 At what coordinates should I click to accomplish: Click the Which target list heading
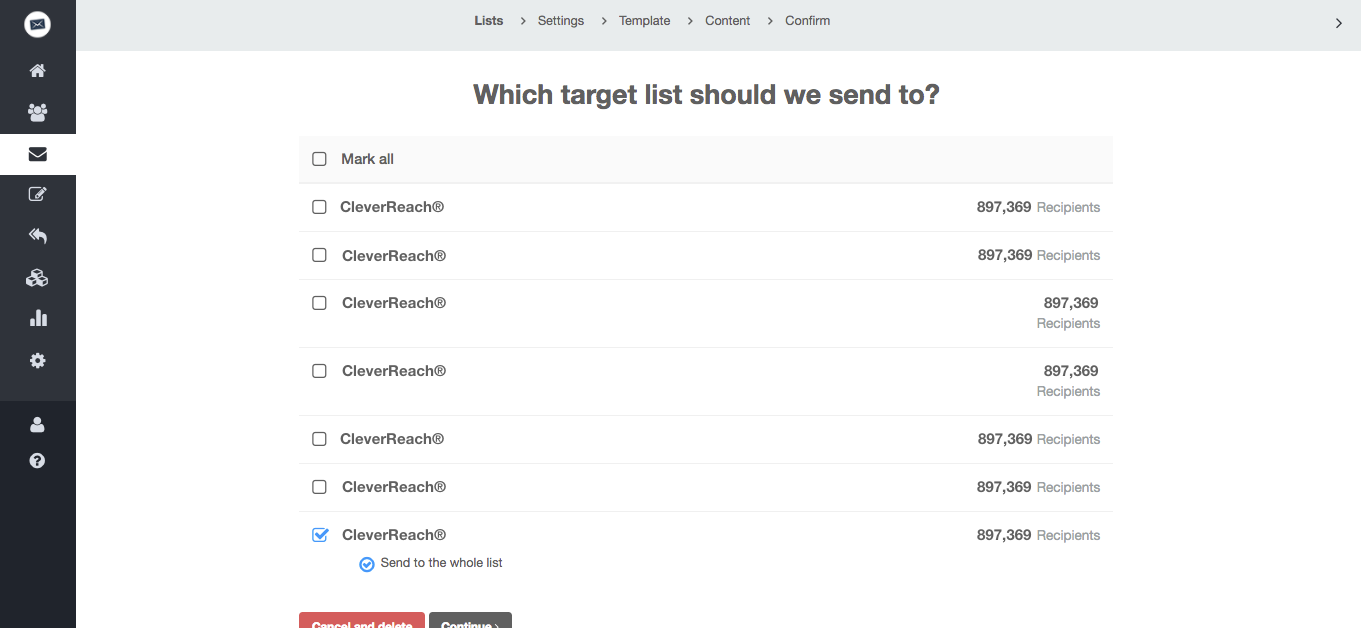point(706,95)
